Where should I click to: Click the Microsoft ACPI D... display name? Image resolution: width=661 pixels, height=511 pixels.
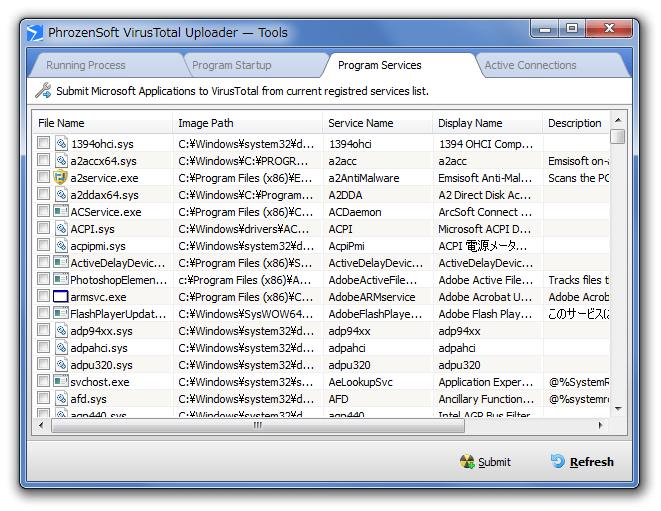coord(484,229)
